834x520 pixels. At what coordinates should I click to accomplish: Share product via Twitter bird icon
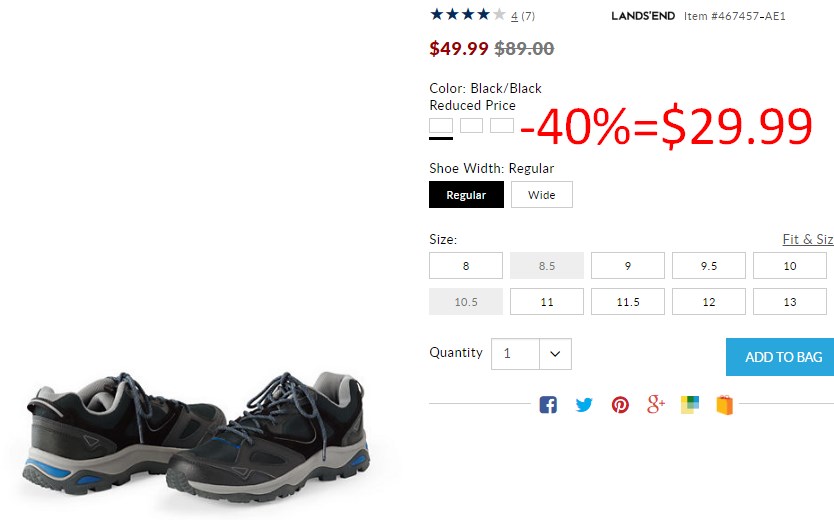584,405
